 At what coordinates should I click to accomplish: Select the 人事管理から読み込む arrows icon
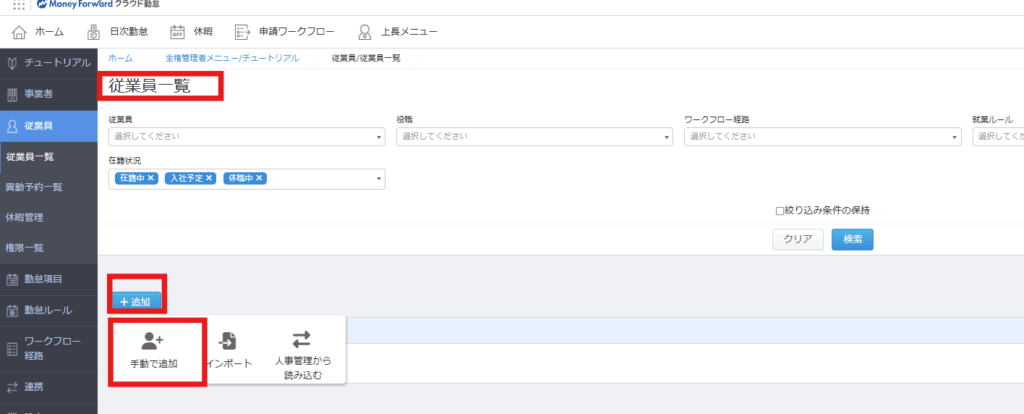301,340
